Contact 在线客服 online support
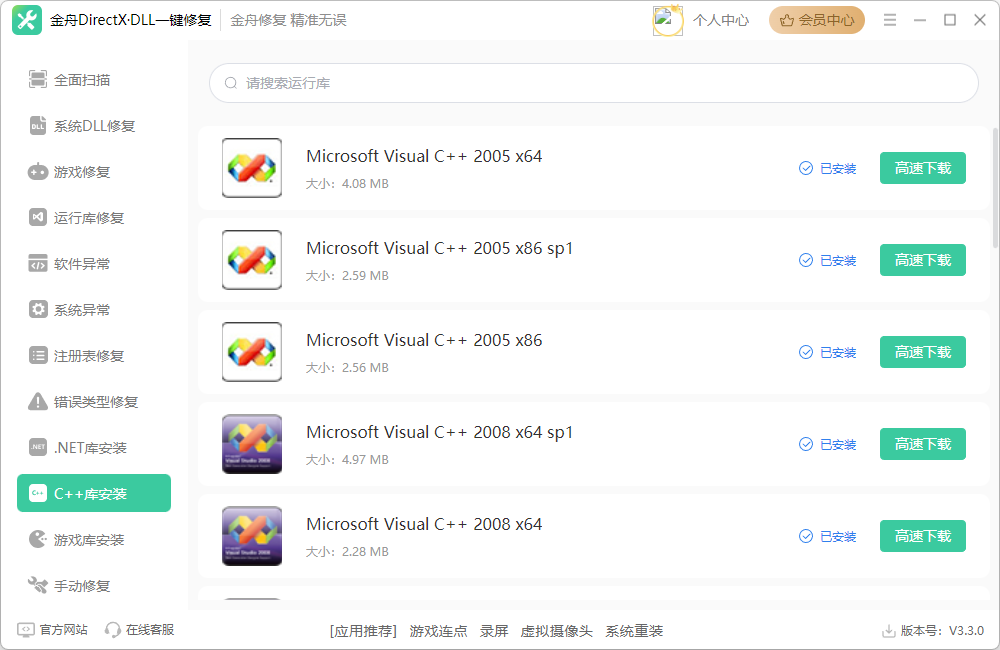This screenshot has width=1000, height=650. (149, 630)
